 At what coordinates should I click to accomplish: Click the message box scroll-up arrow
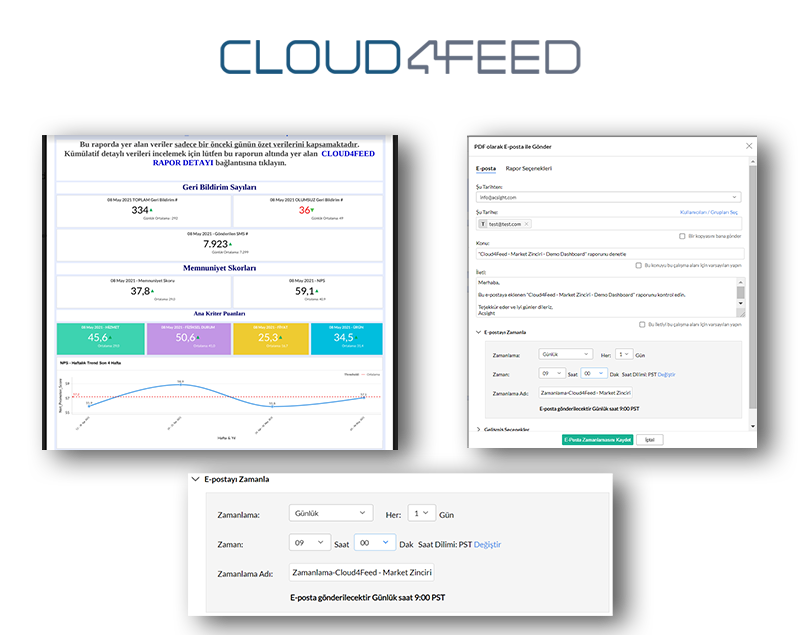point(741,282)
